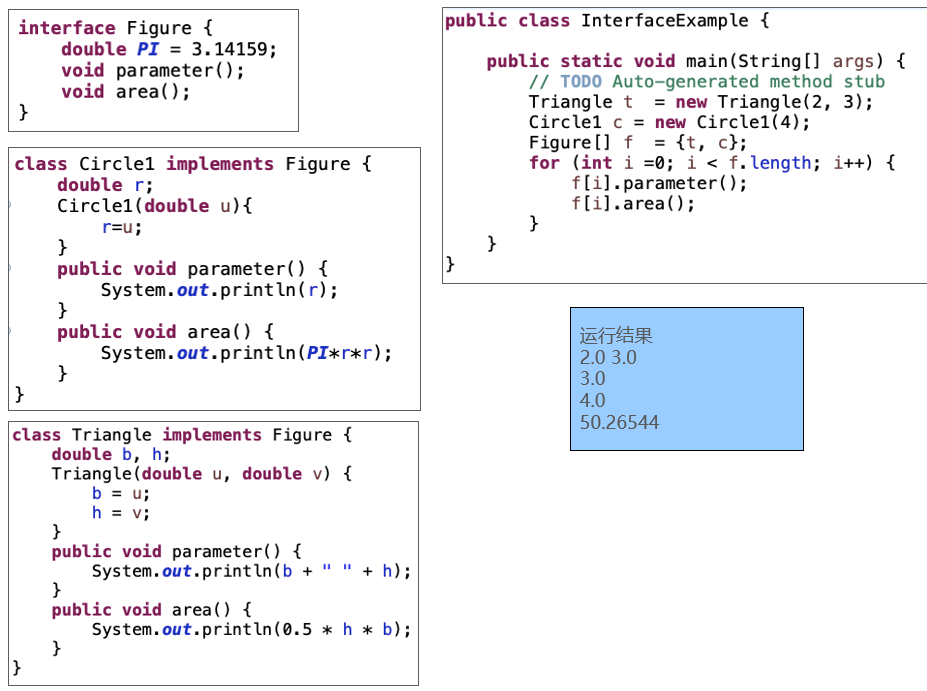Click the output line 2.0 3.0
The width and height of the screenshot is (927, 691).
coord(608,357)
